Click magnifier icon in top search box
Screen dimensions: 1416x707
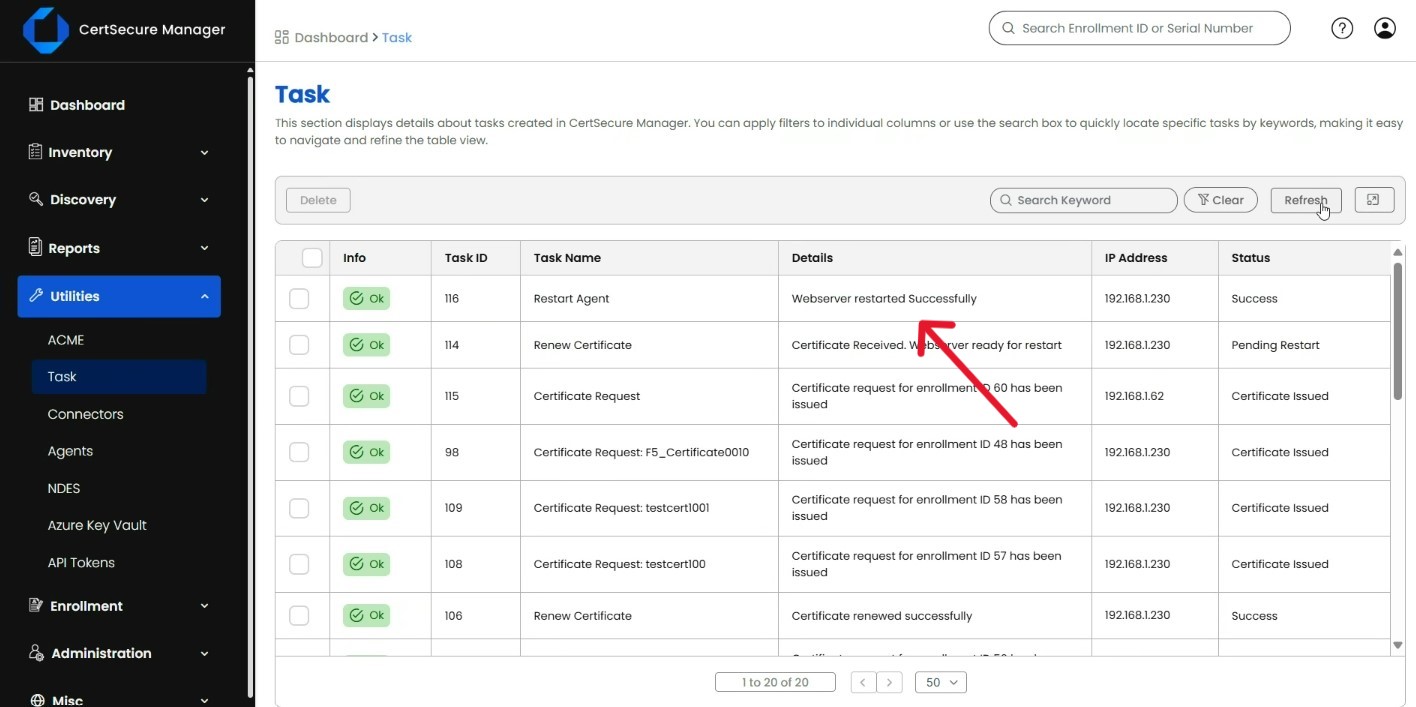pos(1008,28)
